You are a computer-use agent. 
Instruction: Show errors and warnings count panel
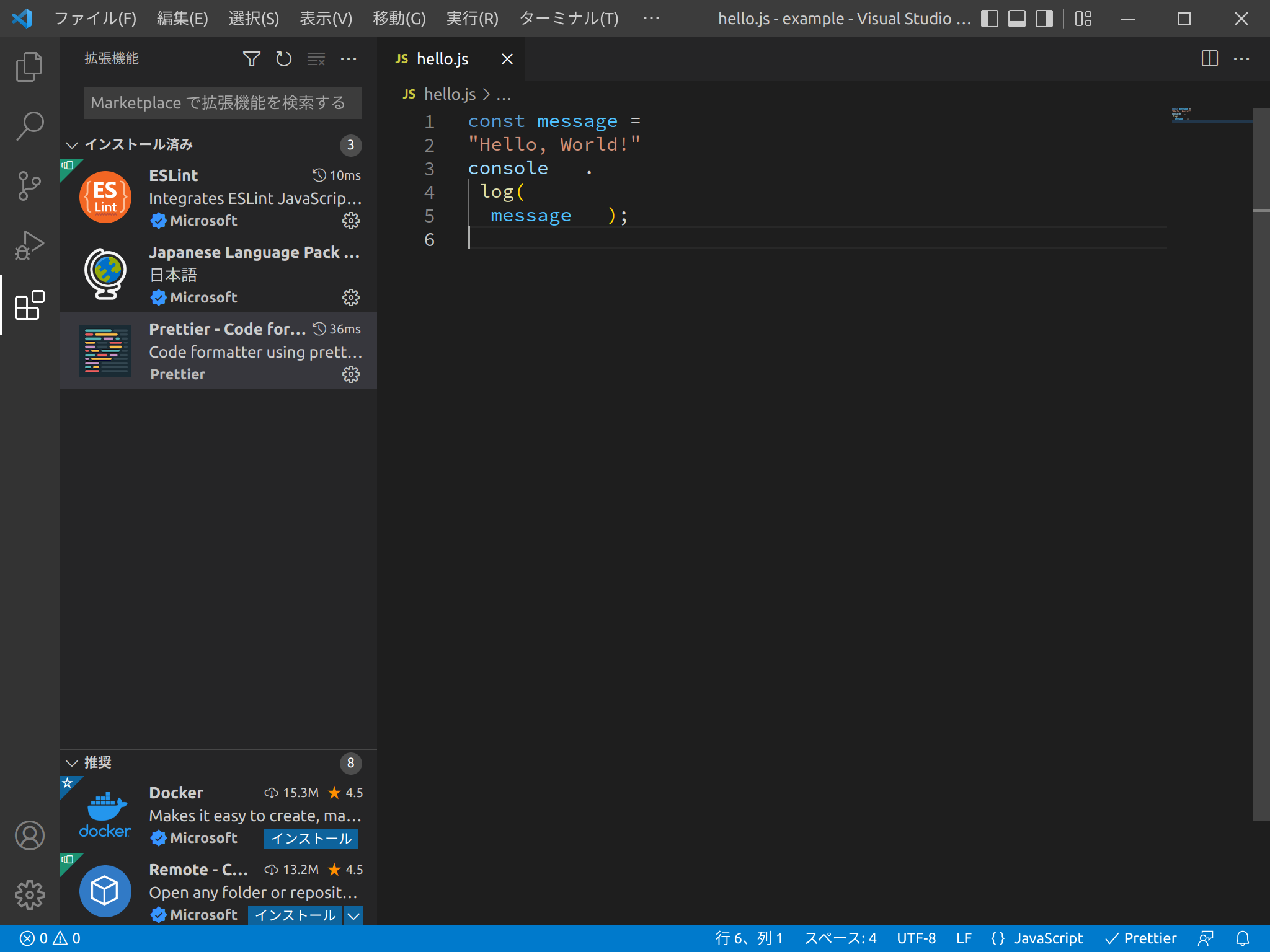click(50, 938)
